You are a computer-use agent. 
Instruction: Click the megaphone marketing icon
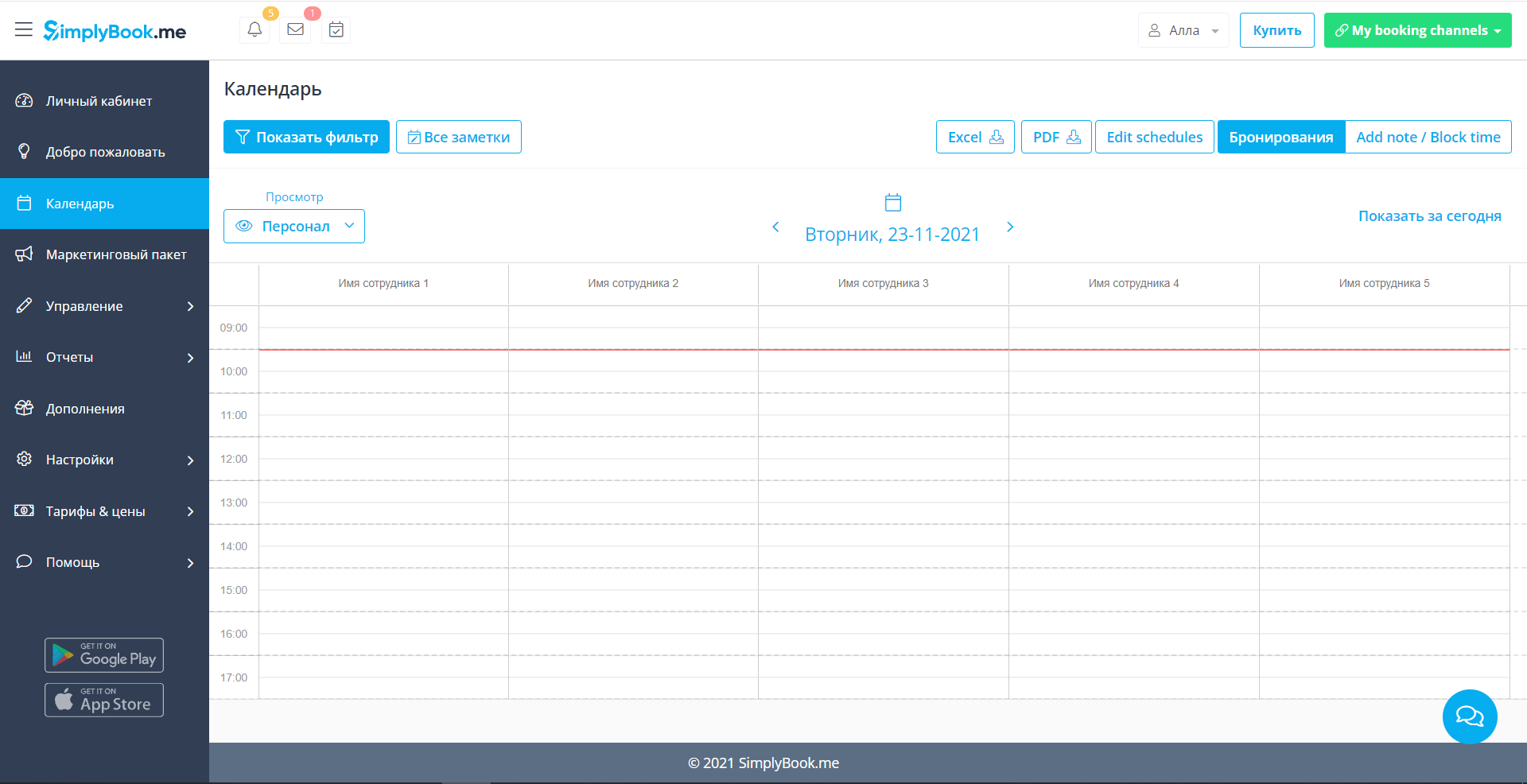pyautogui.click(x=24, y=254)
